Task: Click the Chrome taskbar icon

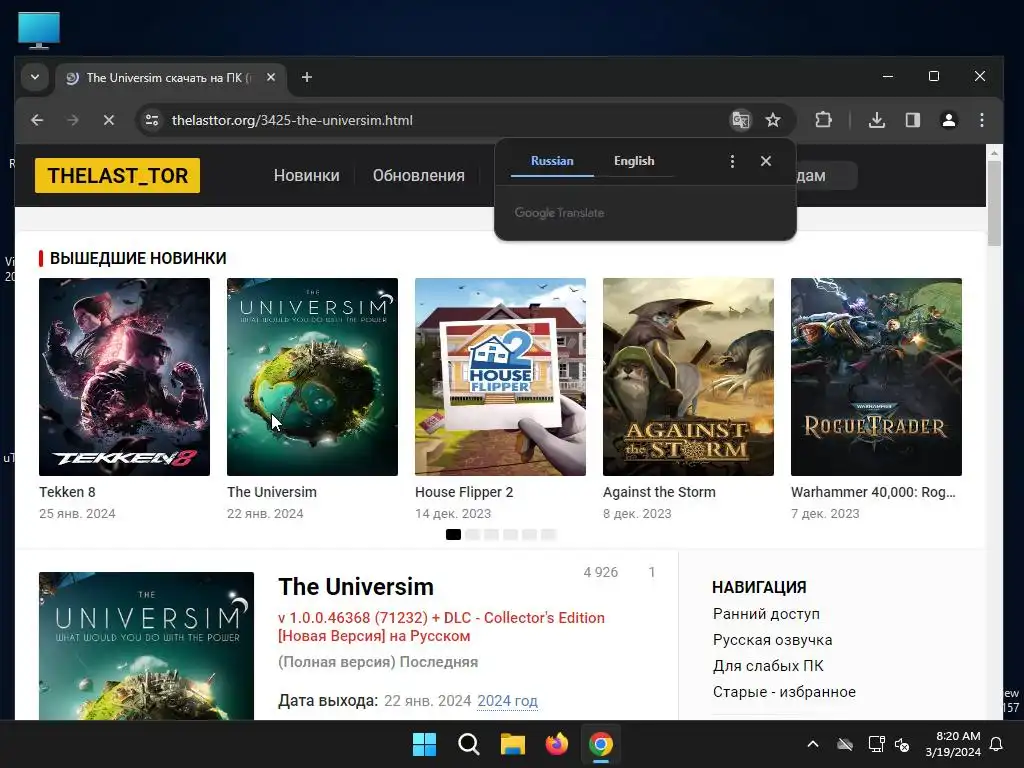Action: point(601,744)
